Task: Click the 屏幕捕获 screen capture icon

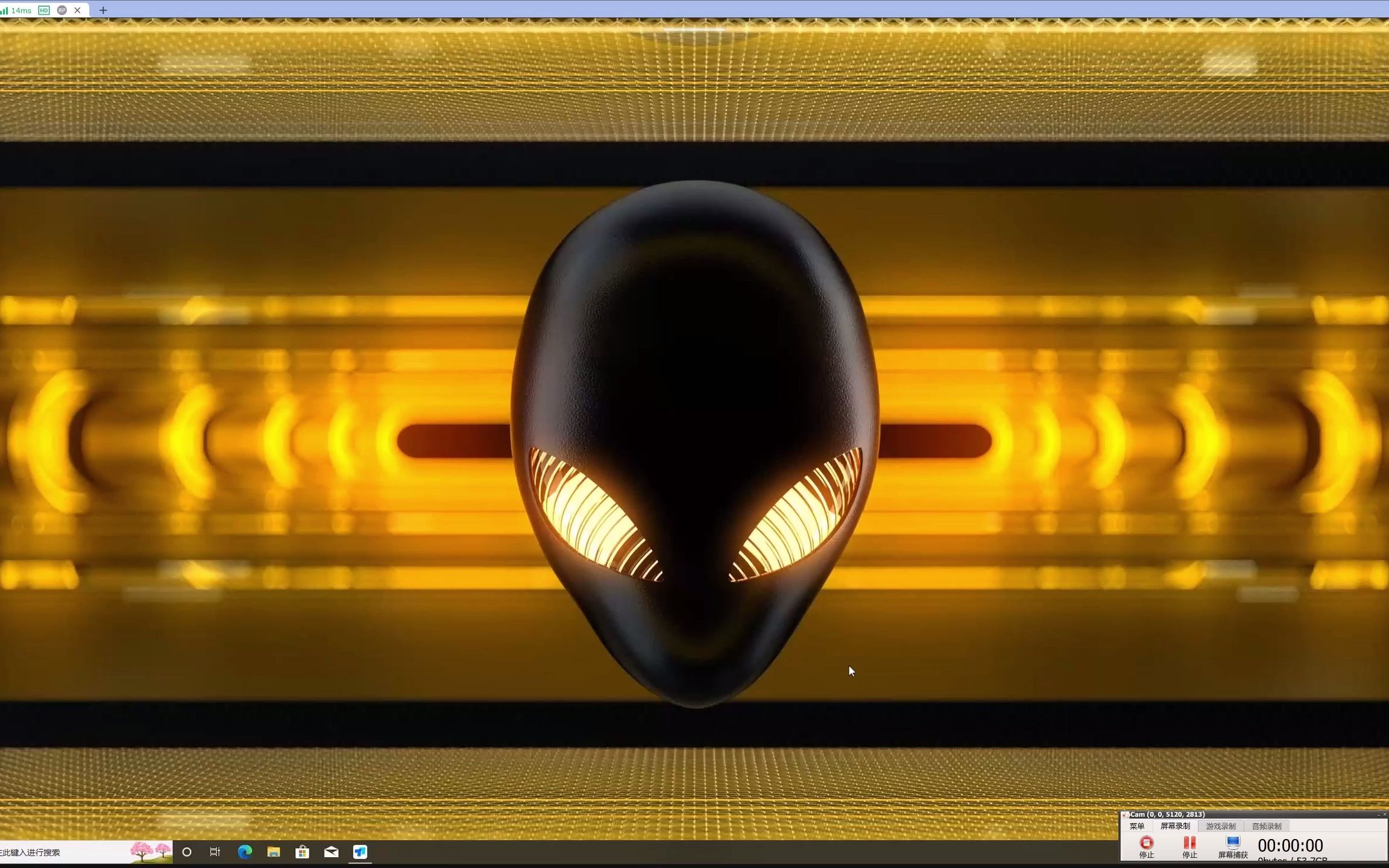Action: (x=1232, y=843)
